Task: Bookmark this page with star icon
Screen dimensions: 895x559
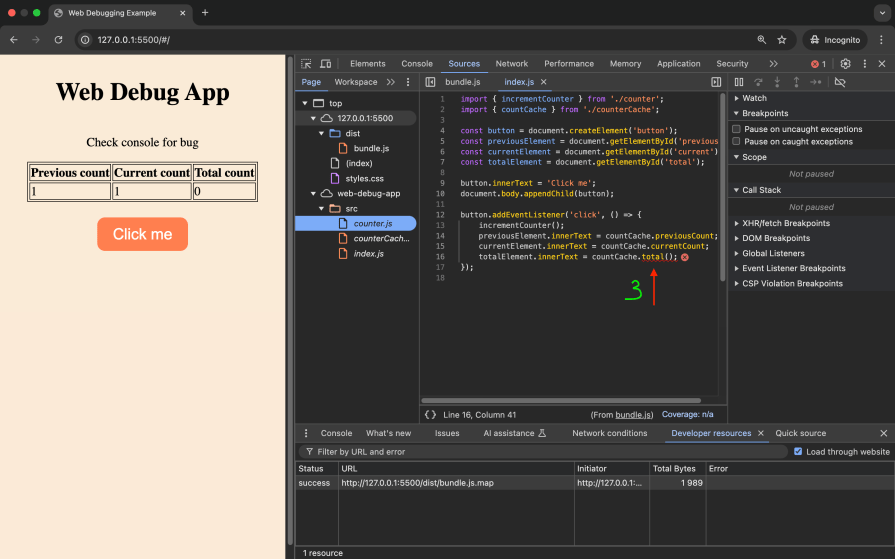Action: [x=782, y=40]
